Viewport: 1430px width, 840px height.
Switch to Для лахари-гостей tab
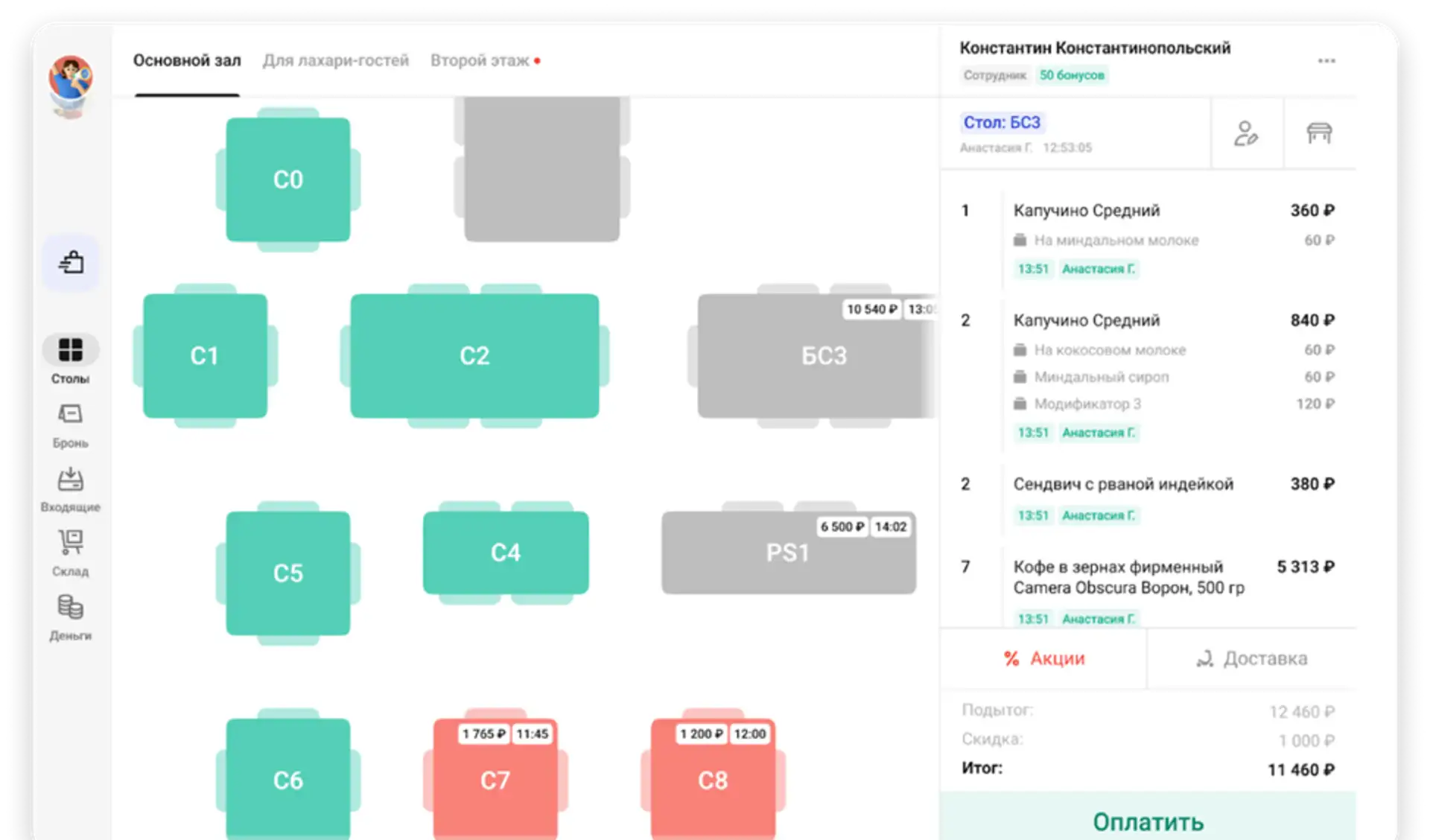(x=335, y=60)
